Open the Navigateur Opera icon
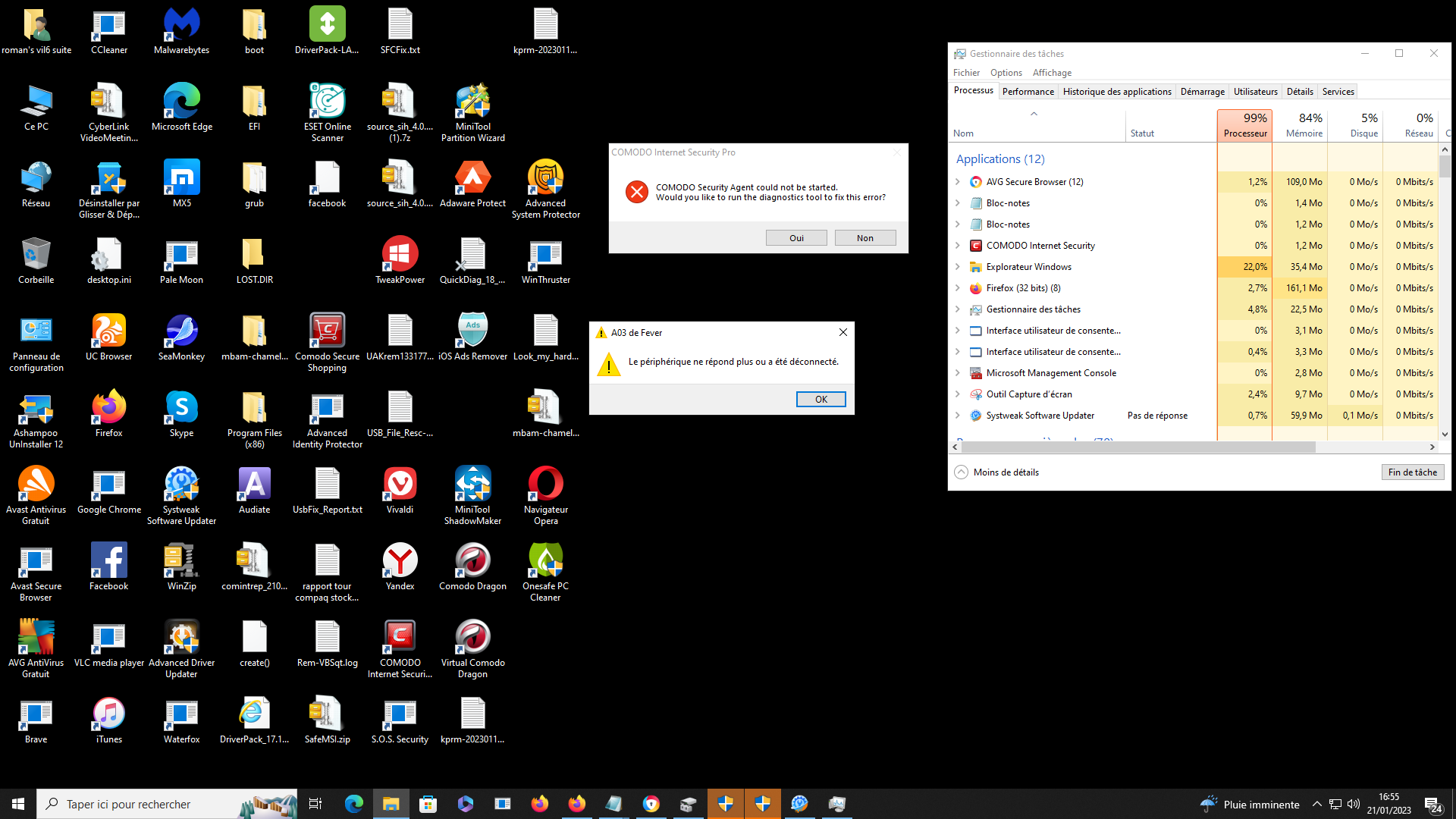1456x819 pixels. (x=545, y=496)
